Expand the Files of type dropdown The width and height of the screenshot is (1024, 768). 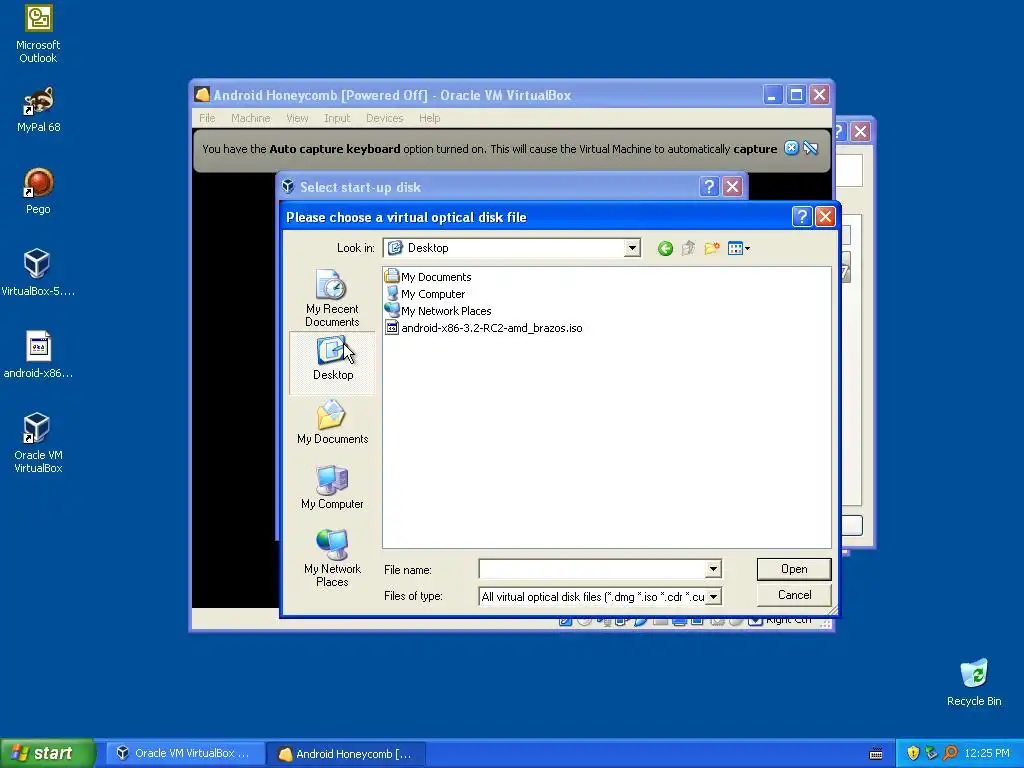[x=713, y=596]
